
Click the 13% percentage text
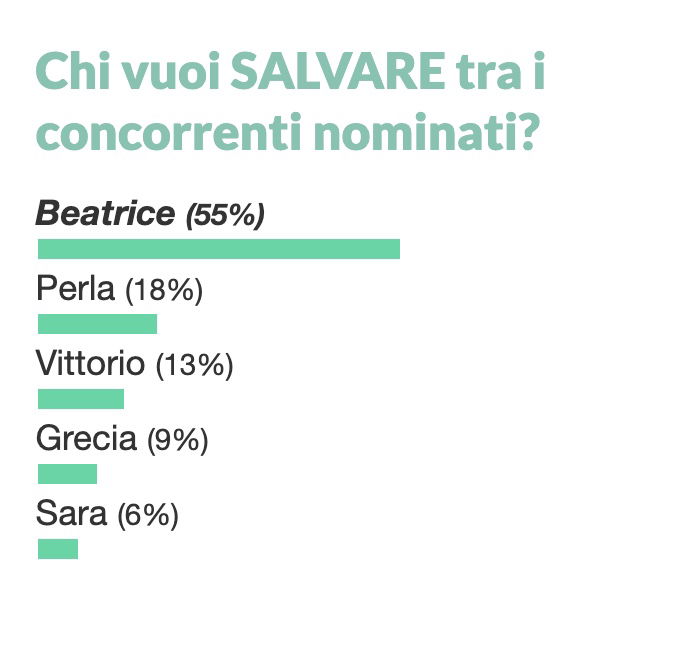pyautogui.click(x=194, y=366)
